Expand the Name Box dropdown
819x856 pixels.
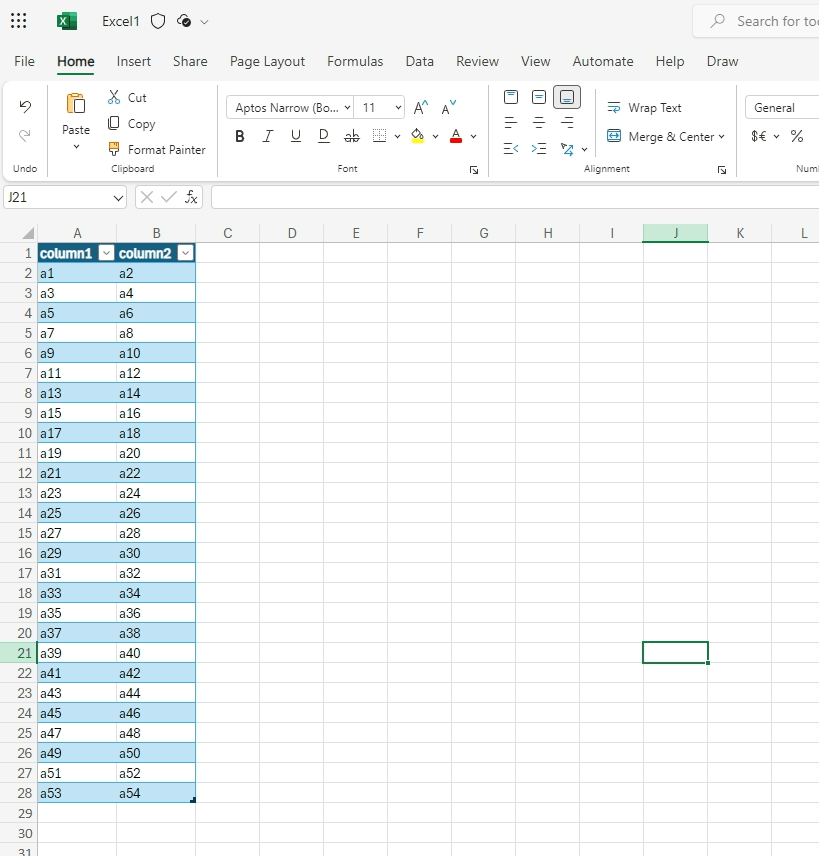[118, 198]
